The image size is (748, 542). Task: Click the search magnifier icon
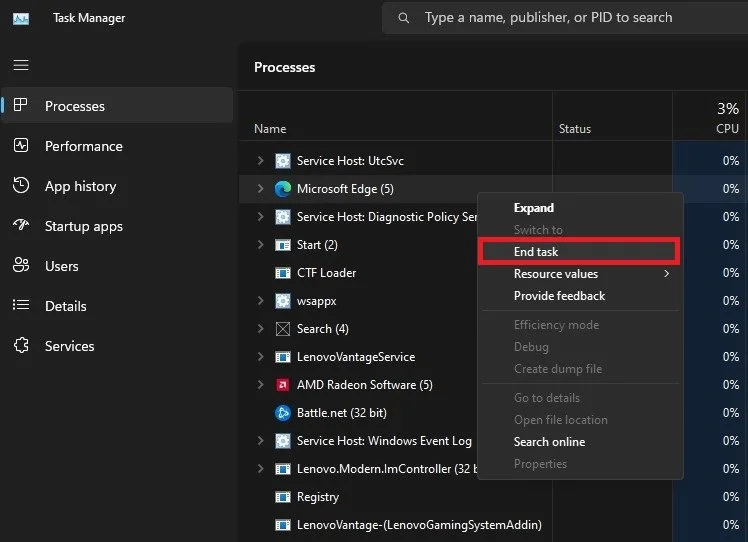(404, 18)
